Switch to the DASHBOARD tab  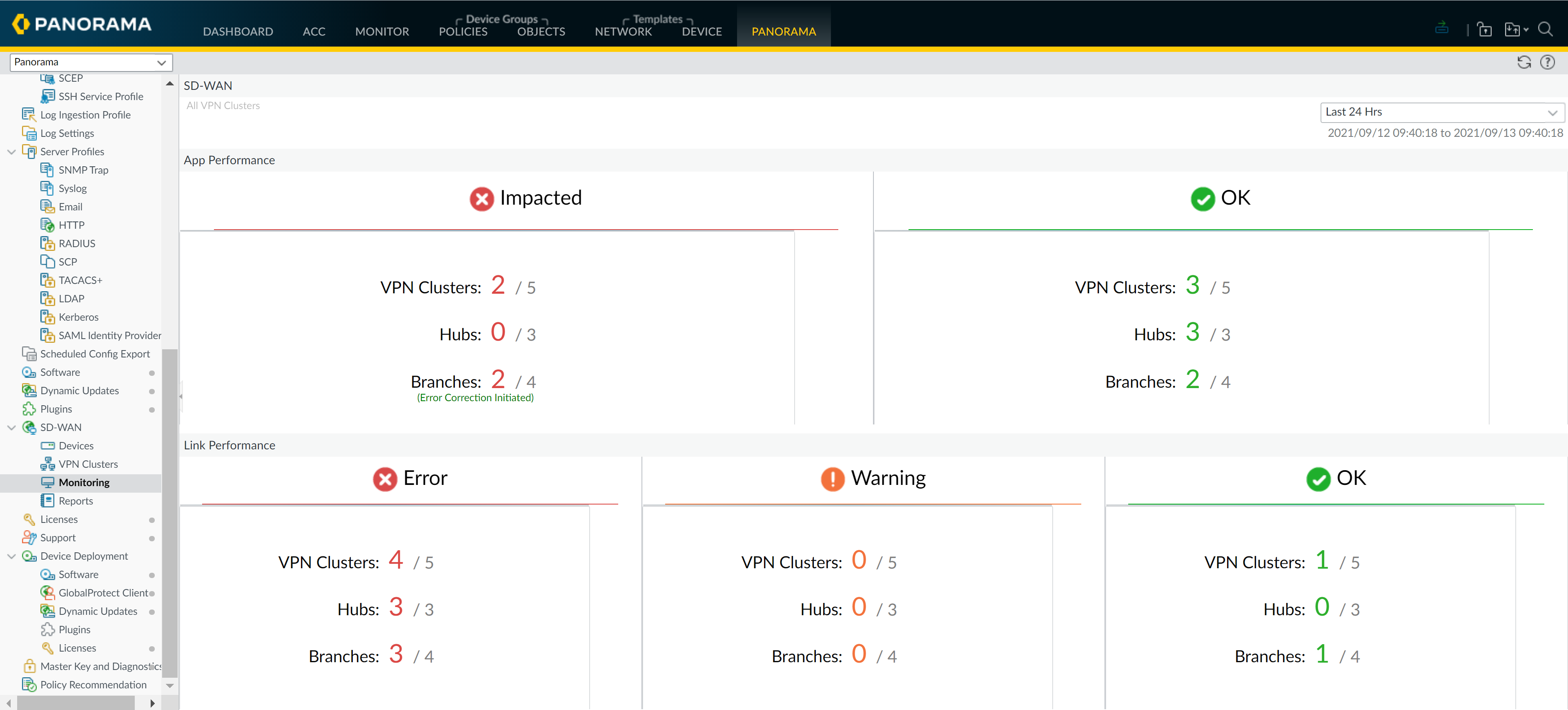point(238,31)
